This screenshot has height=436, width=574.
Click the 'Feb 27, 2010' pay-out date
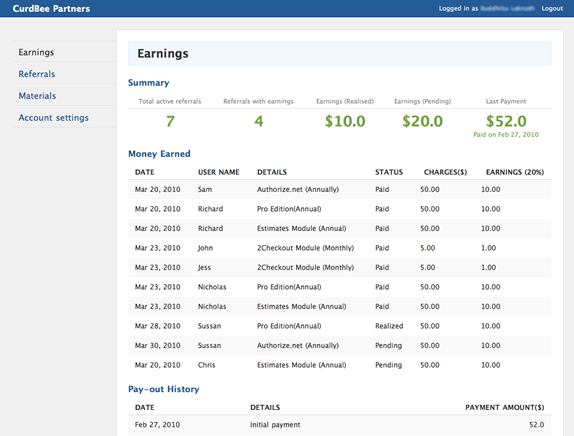[x=157, y=425]
